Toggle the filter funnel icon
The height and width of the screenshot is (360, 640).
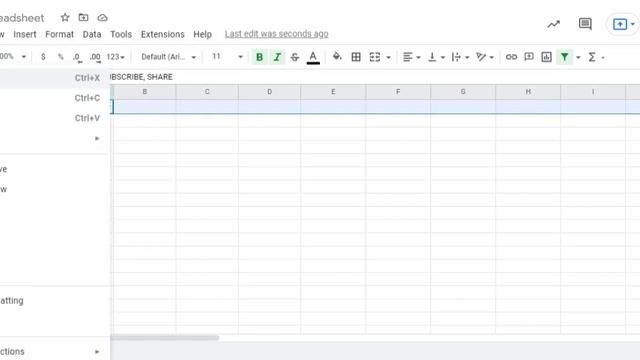pos(564,57)
